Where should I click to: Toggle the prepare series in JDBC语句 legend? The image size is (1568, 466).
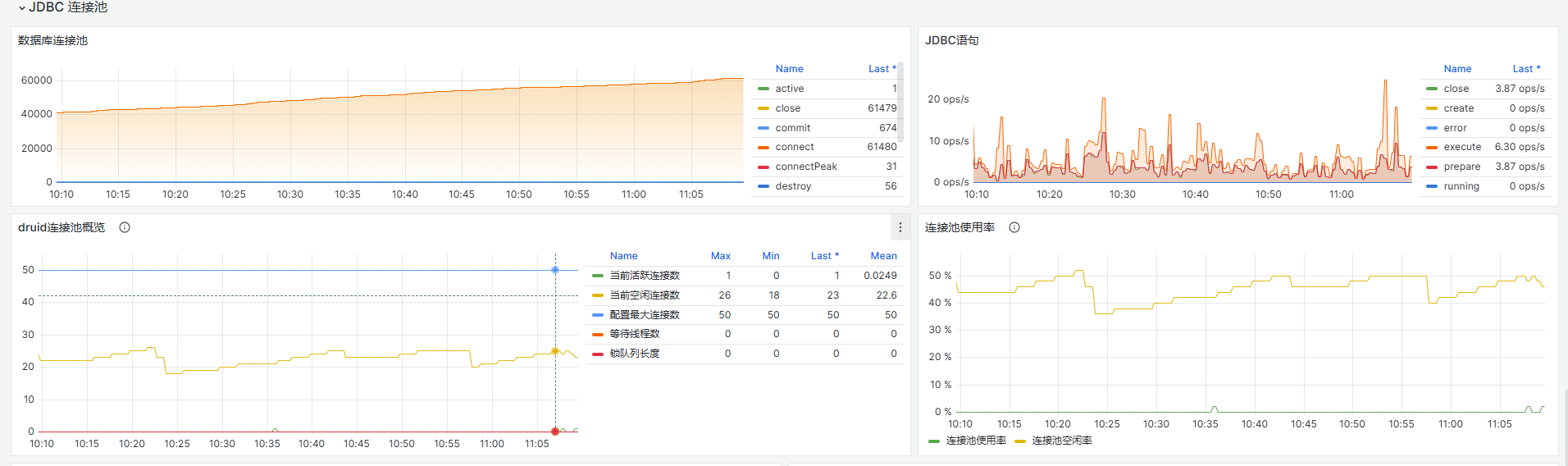click(1461, 167)
